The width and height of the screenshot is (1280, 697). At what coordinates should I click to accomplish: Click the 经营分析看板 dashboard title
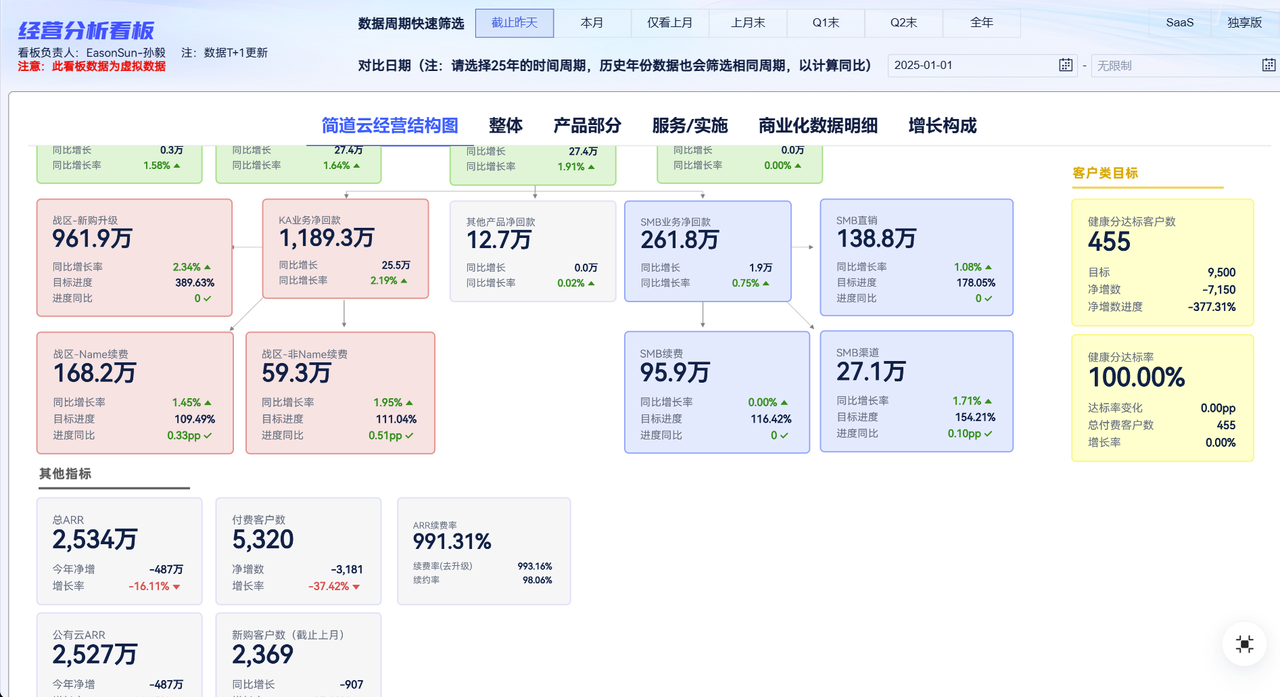[87, 31]
